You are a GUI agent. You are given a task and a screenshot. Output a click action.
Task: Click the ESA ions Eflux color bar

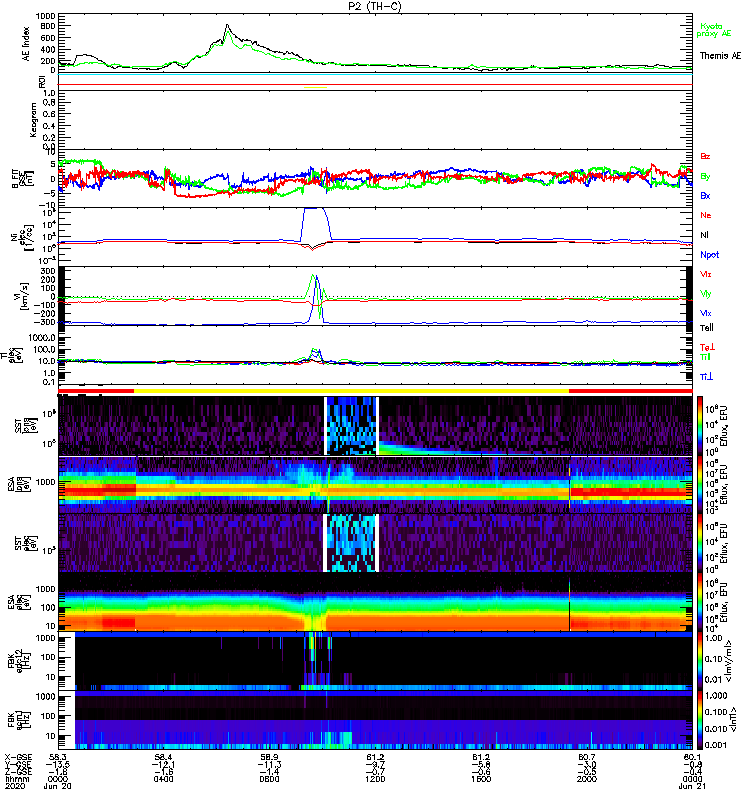pyautogui.click(x=700, y=484)
